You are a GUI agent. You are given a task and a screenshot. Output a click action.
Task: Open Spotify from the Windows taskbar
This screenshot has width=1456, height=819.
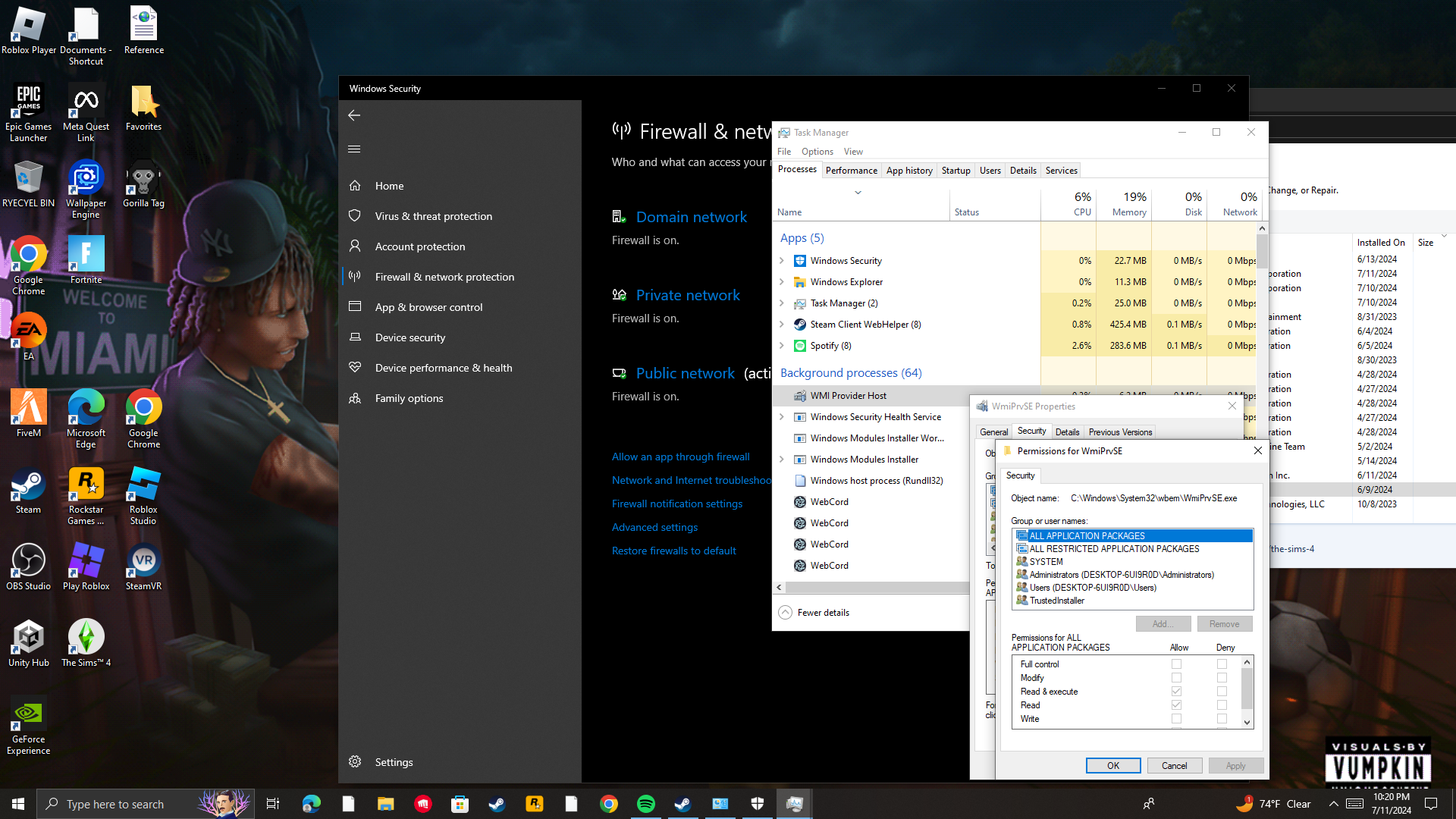point(646,804)
